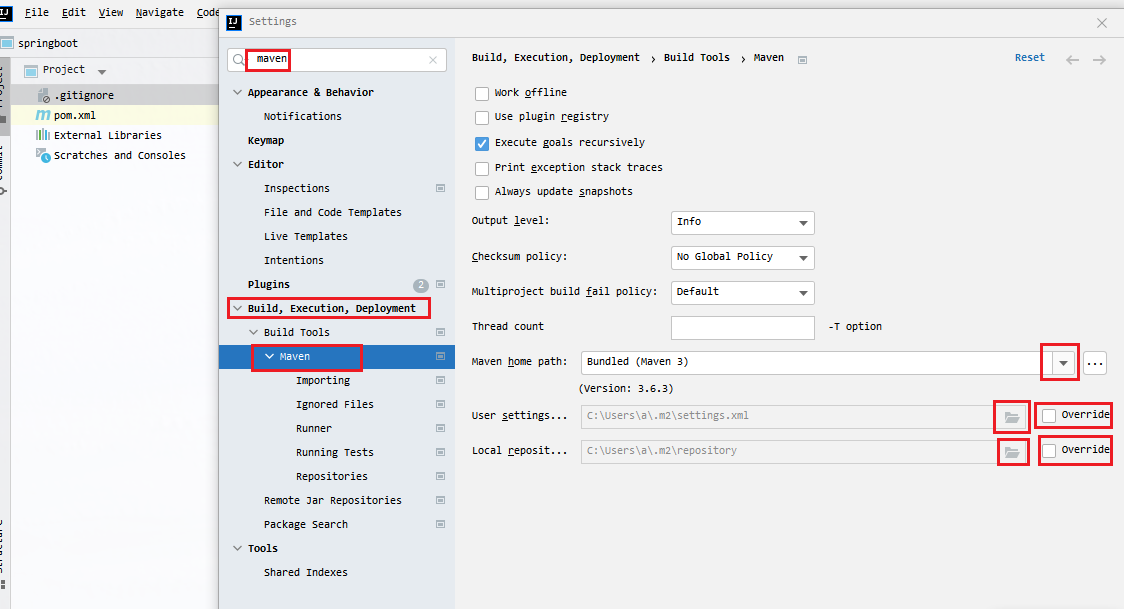The height and width of the screenshot is (609, 1124).
Task: Open the Checksum policy dropdown
Action: 743,257
